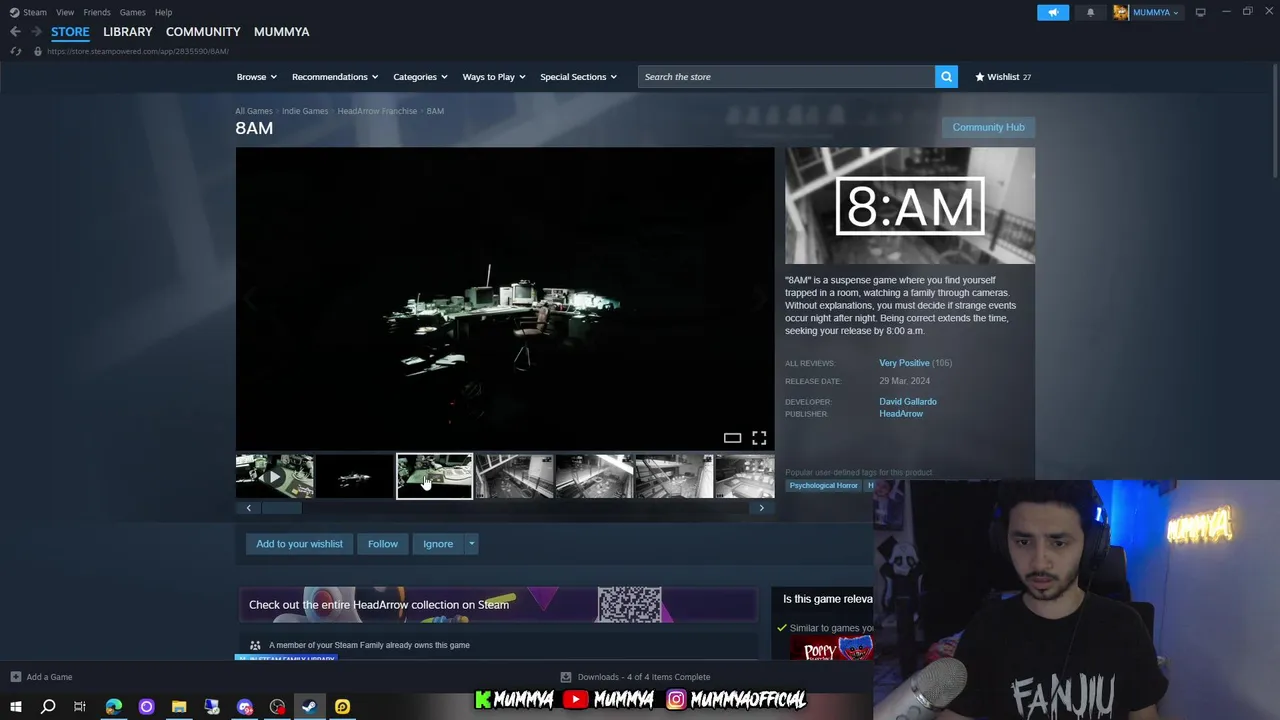
Task: Open Windows Start menu
Action: click(x=15, y=707)
